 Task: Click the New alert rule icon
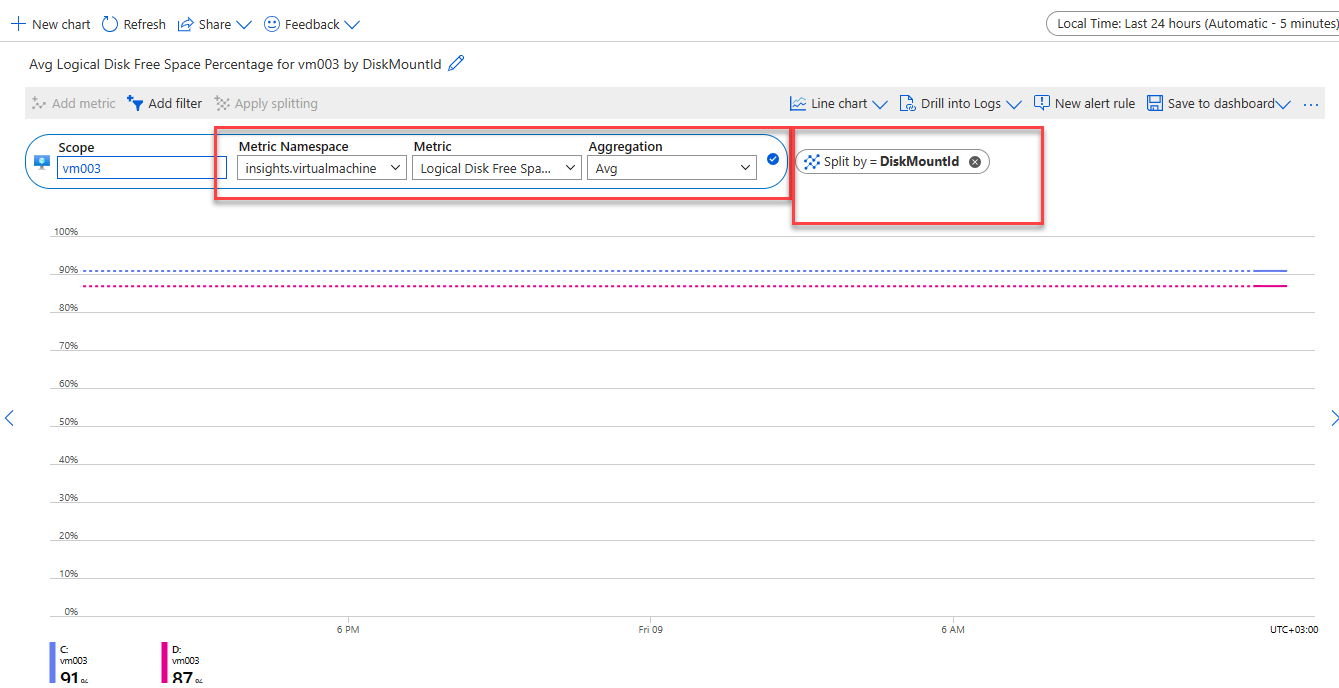click(x=1041, y=102)
